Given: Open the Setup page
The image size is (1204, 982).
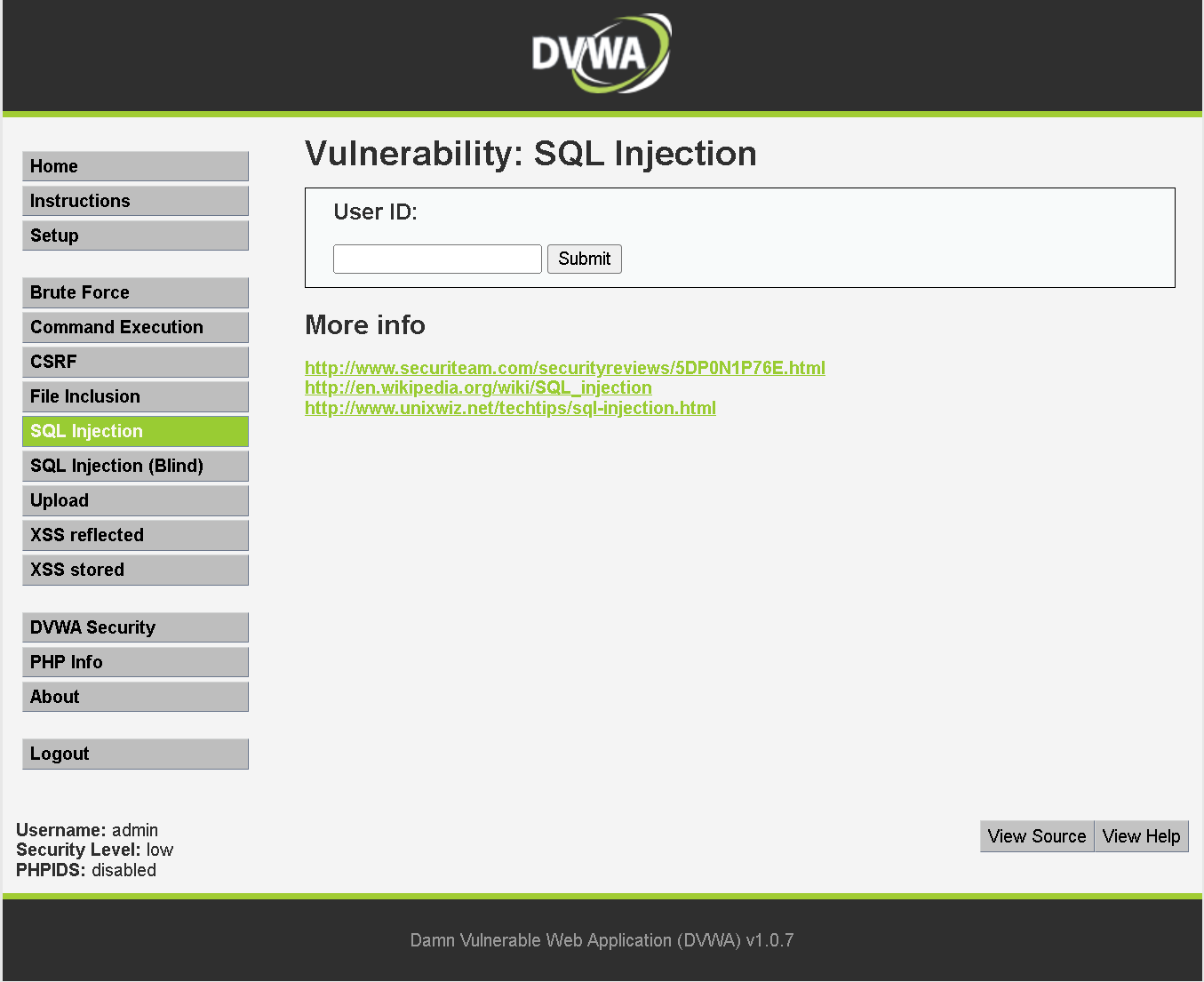Looking at the screenshot, I should point(135,236).
